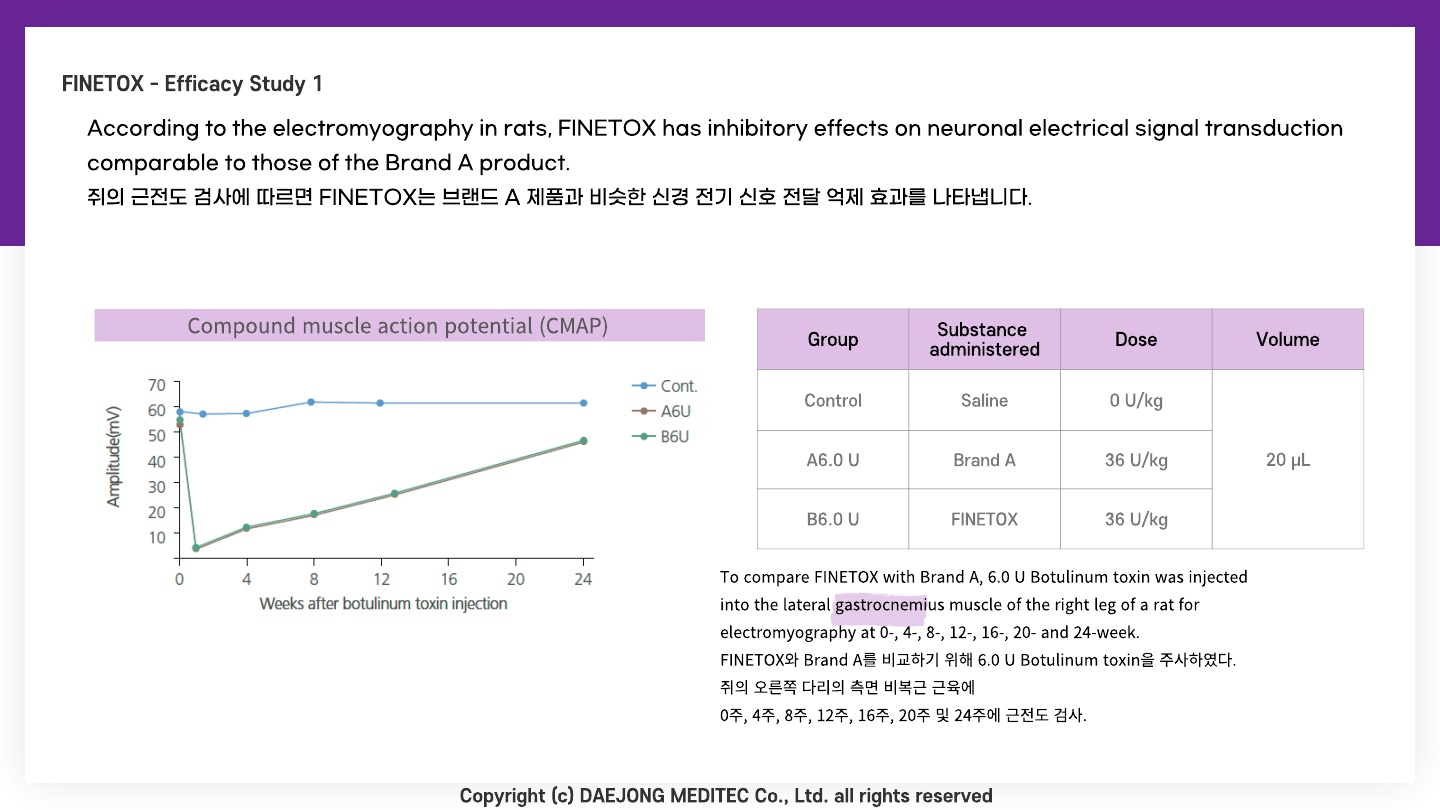Select the '20 µL' volume cell
Image resolution: width=1440 pixels, height=810 pixels.
(1288, 460)
